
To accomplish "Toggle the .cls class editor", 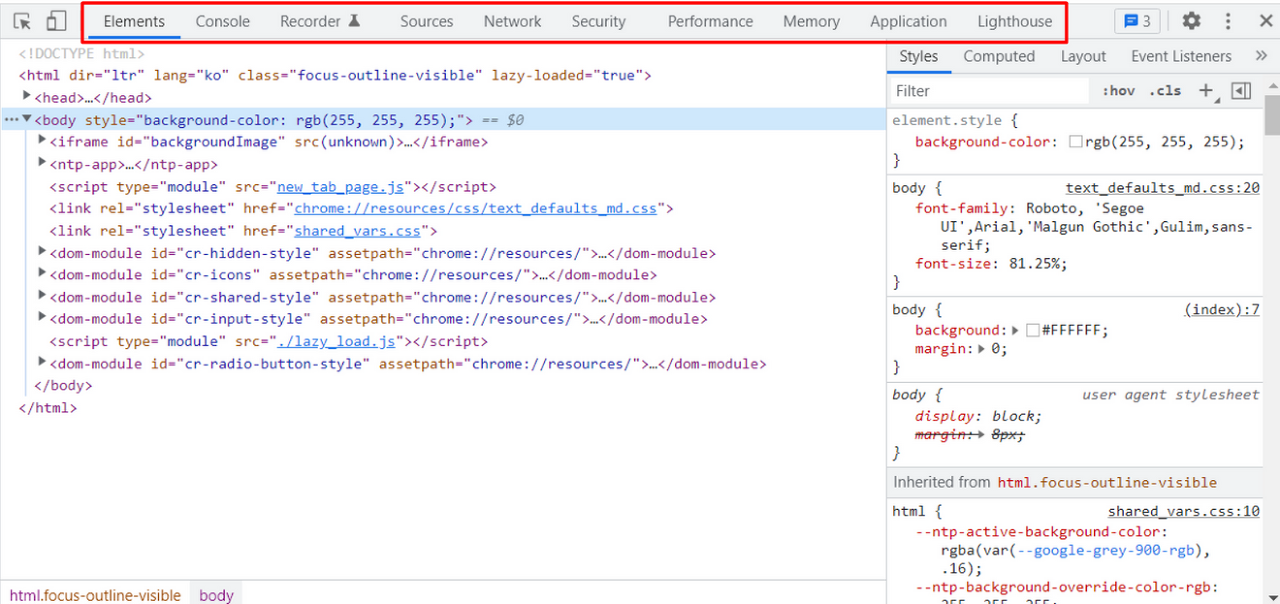I will 1165,91.
